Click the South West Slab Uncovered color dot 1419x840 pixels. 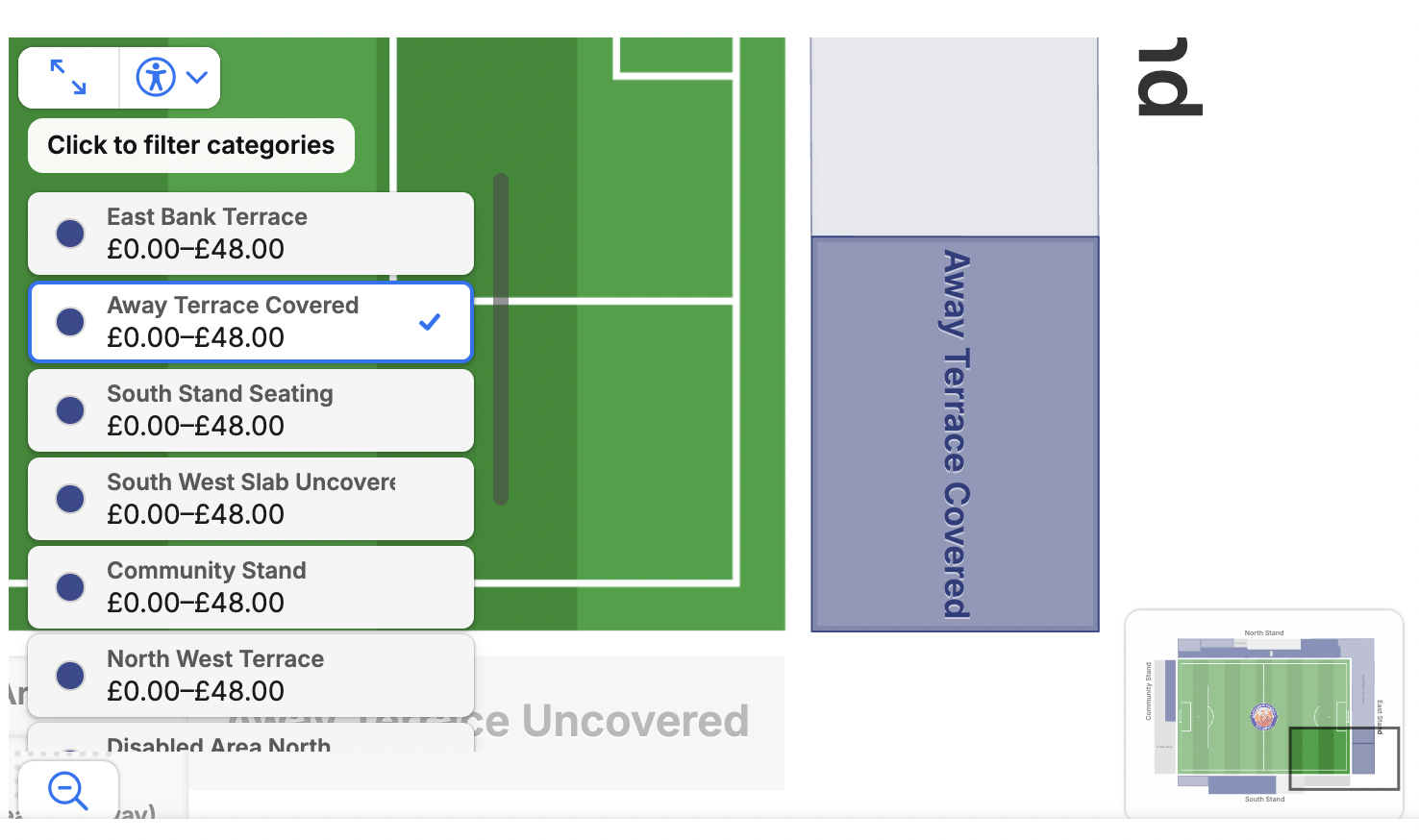(70, 499)
